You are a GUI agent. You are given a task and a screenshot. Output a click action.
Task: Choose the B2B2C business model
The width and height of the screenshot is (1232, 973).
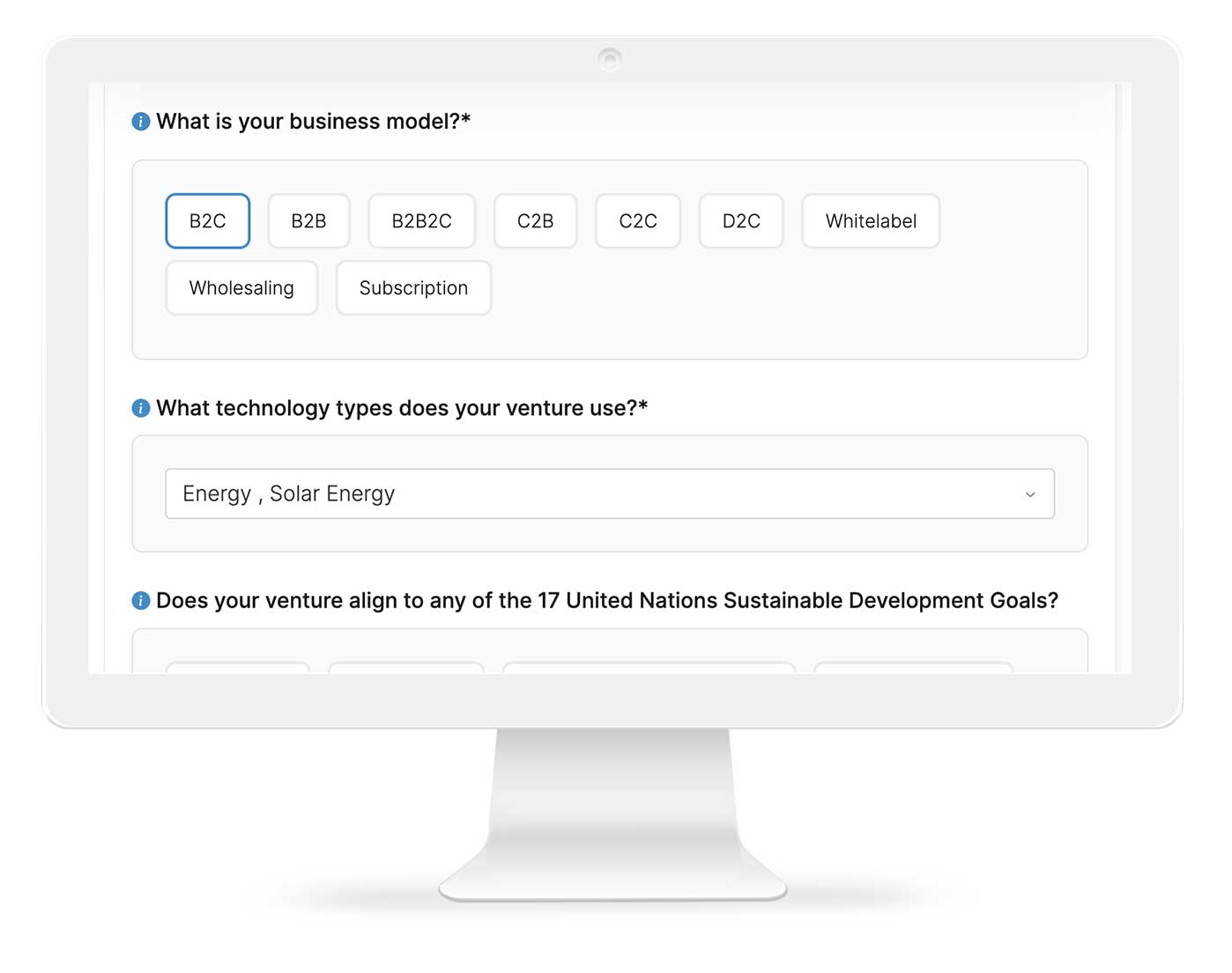[421, 221]
